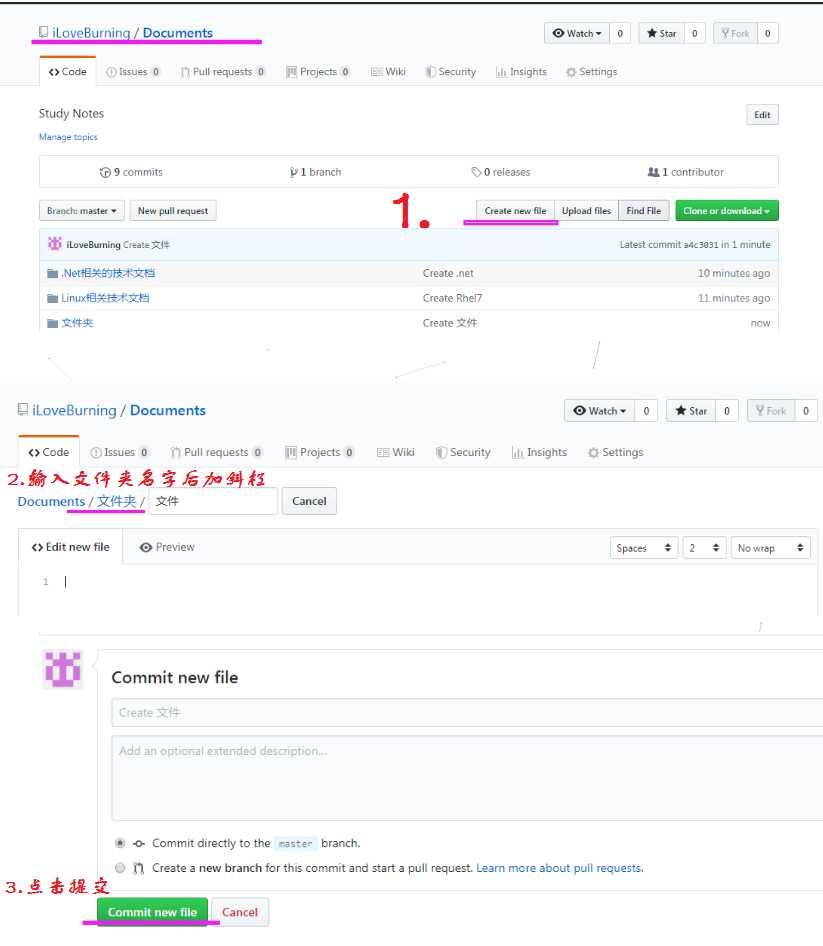View the 1 contributor link
This screenshot has height=946, width=823.
pos(685,172)
